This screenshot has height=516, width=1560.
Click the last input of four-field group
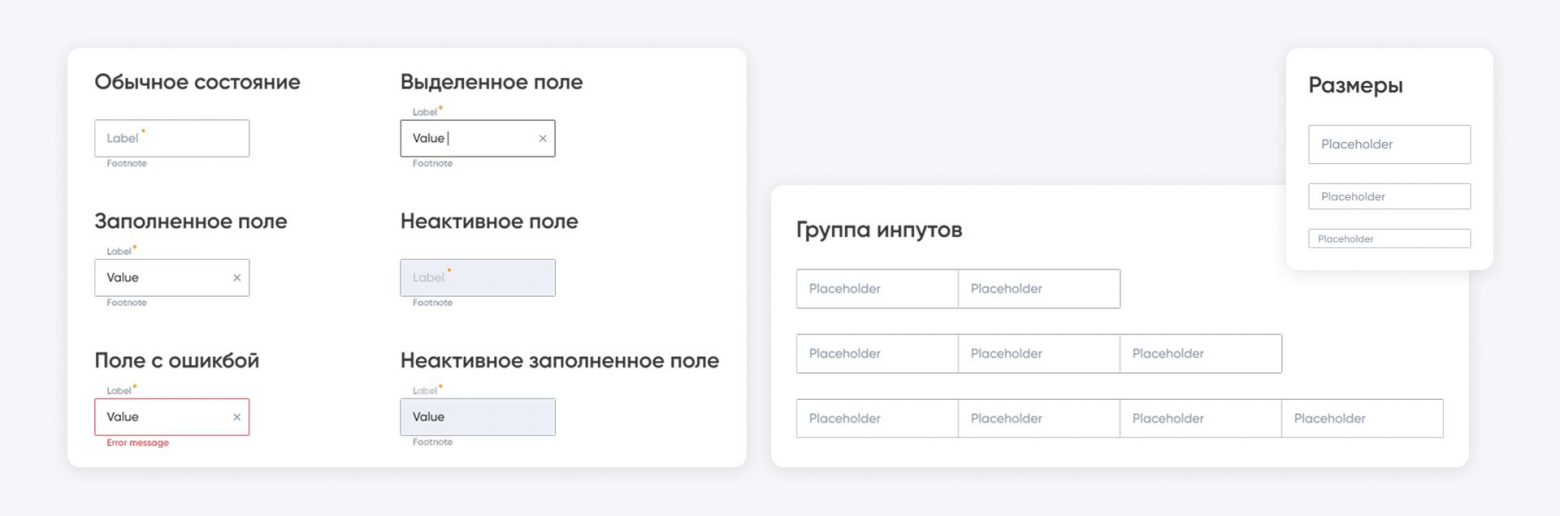tap(1362, 419)
